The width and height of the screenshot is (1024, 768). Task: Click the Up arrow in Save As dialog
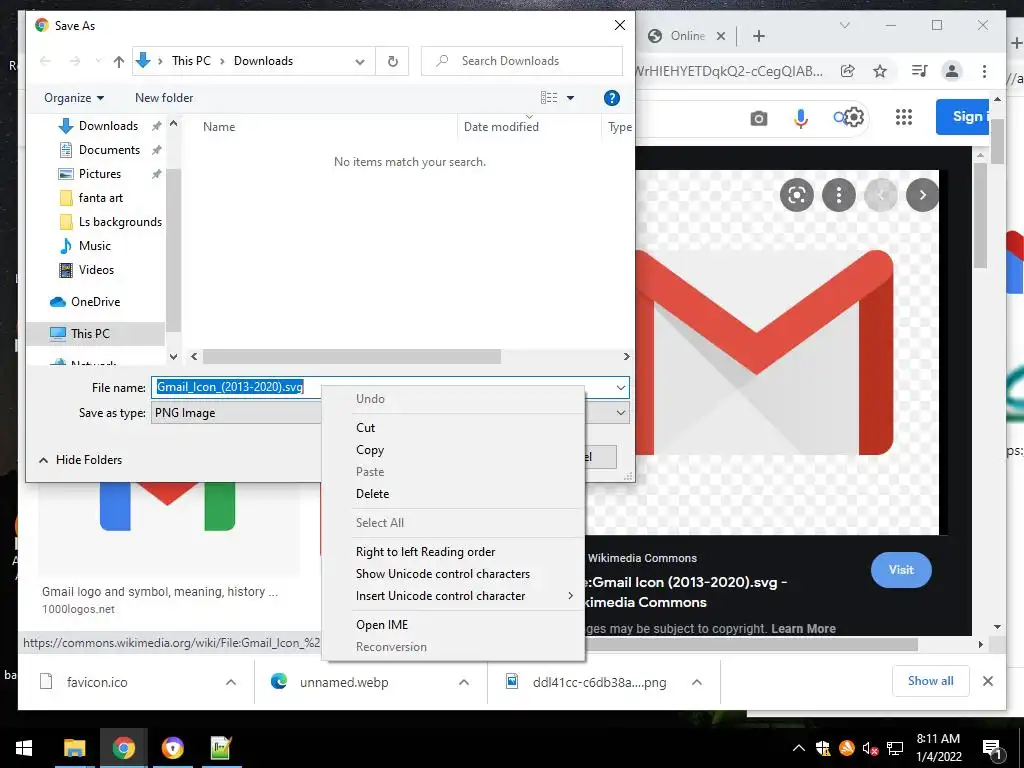tap(118, 61)
